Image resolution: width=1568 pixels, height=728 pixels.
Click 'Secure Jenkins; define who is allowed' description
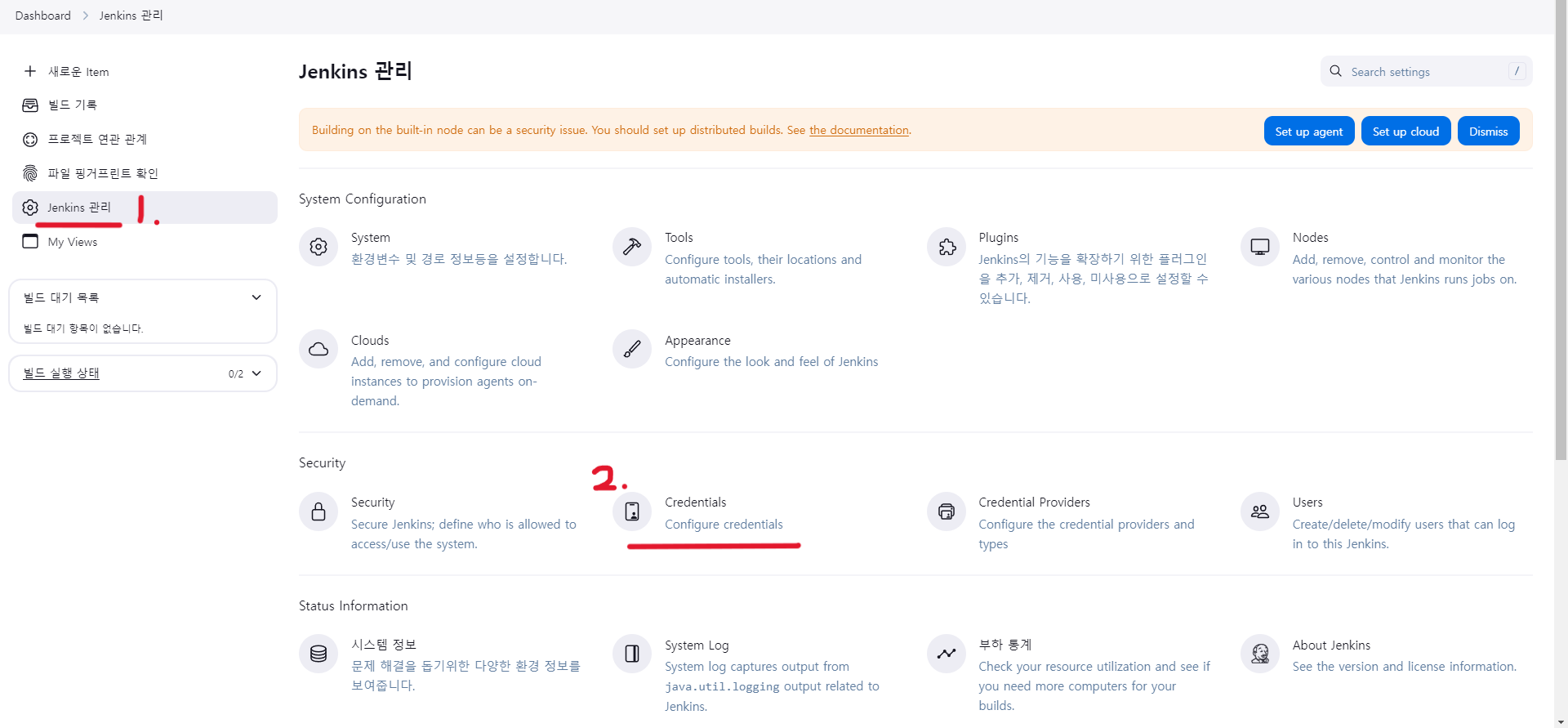(x=463, y=534)
